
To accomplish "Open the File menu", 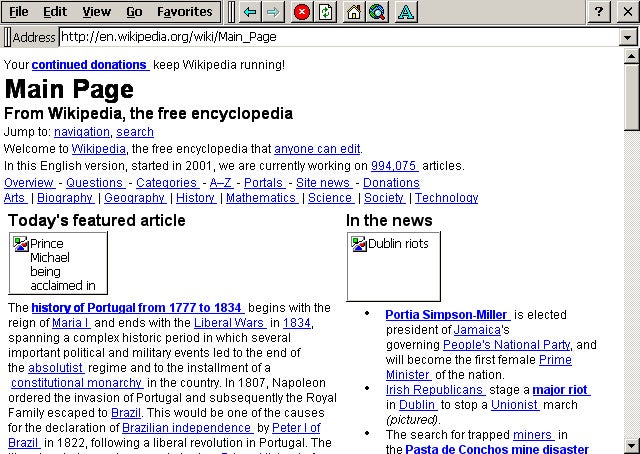I will point(19,11).
